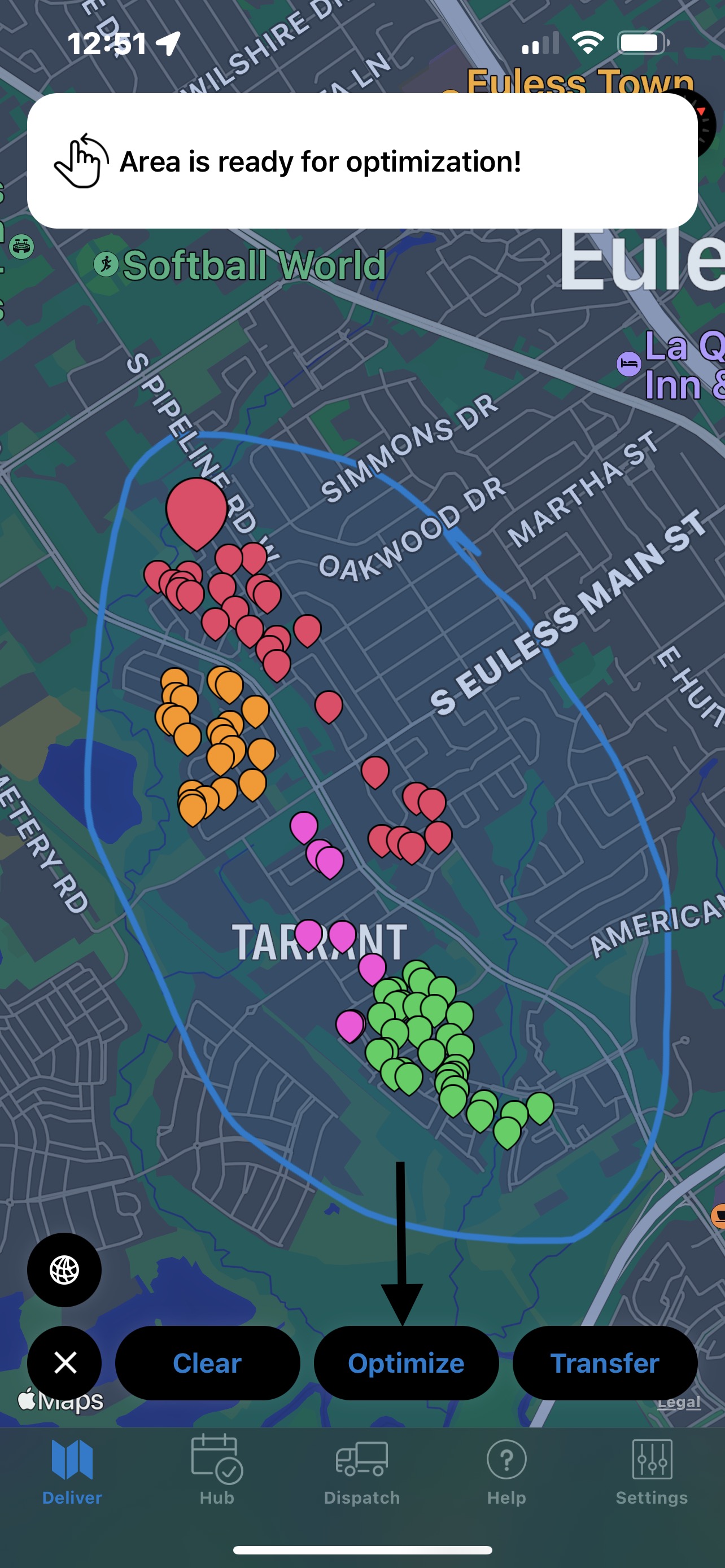Close the area selection with X button
Image resolution: width=725 pixels, height=1568 pixels.
point(64,1362)
